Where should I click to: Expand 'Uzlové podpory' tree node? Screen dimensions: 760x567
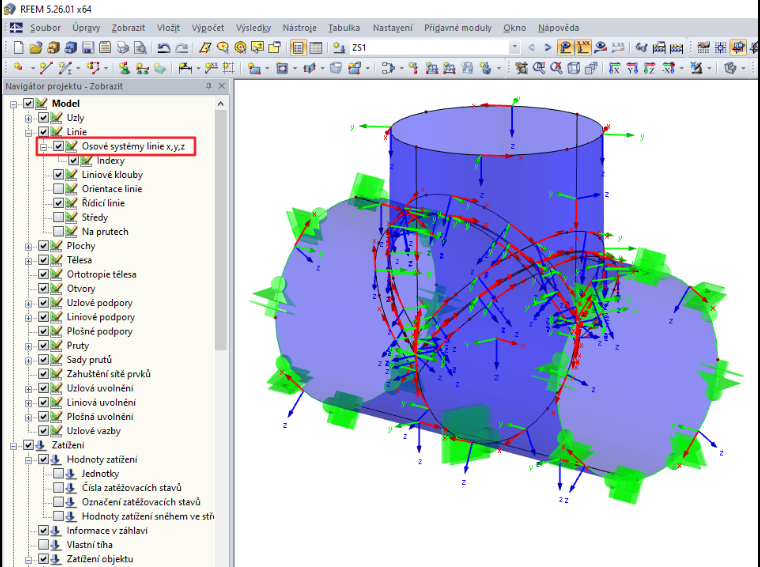29,303
